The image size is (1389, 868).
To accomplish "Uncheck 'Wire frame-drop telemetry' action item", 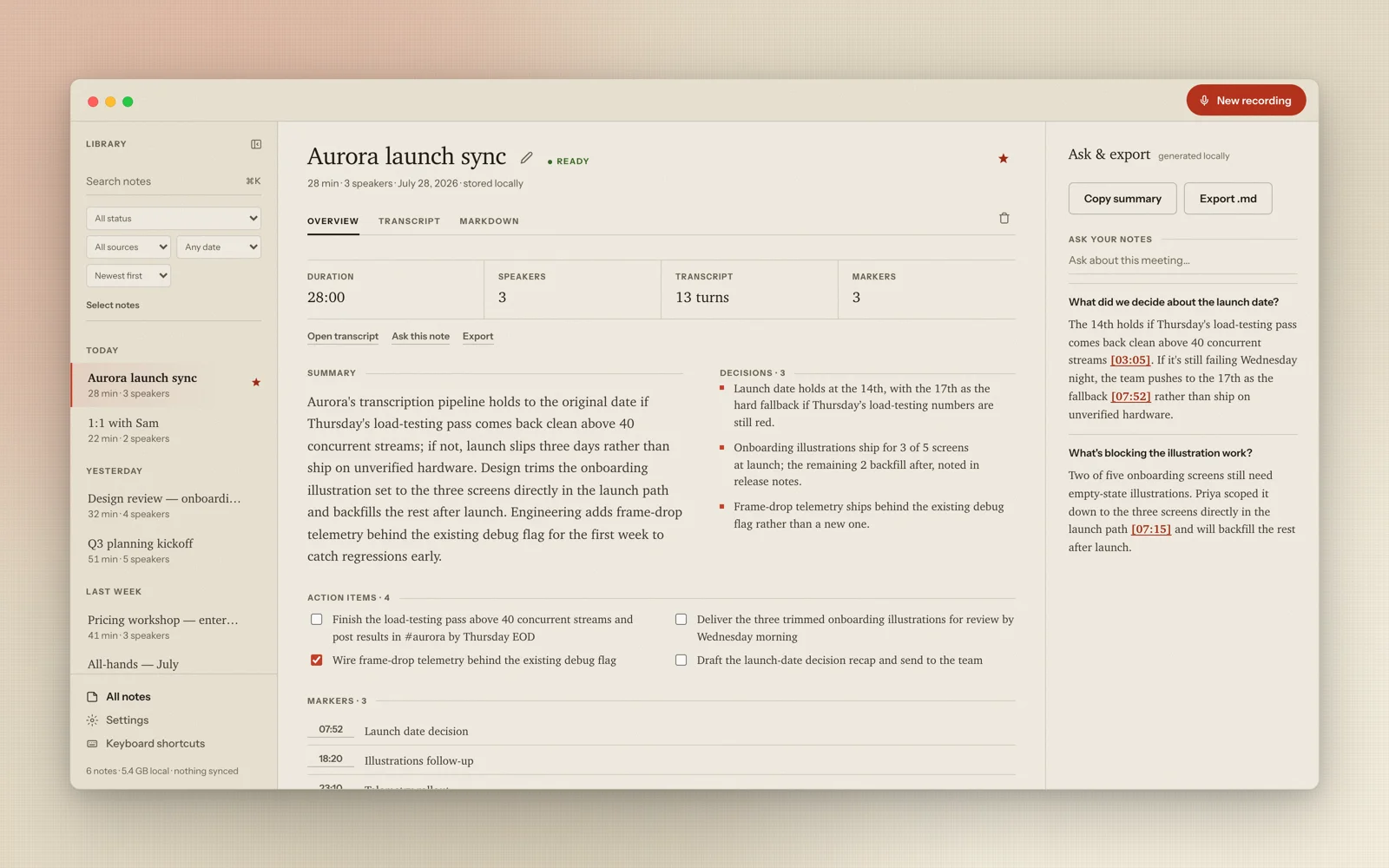I will [317, 660].
